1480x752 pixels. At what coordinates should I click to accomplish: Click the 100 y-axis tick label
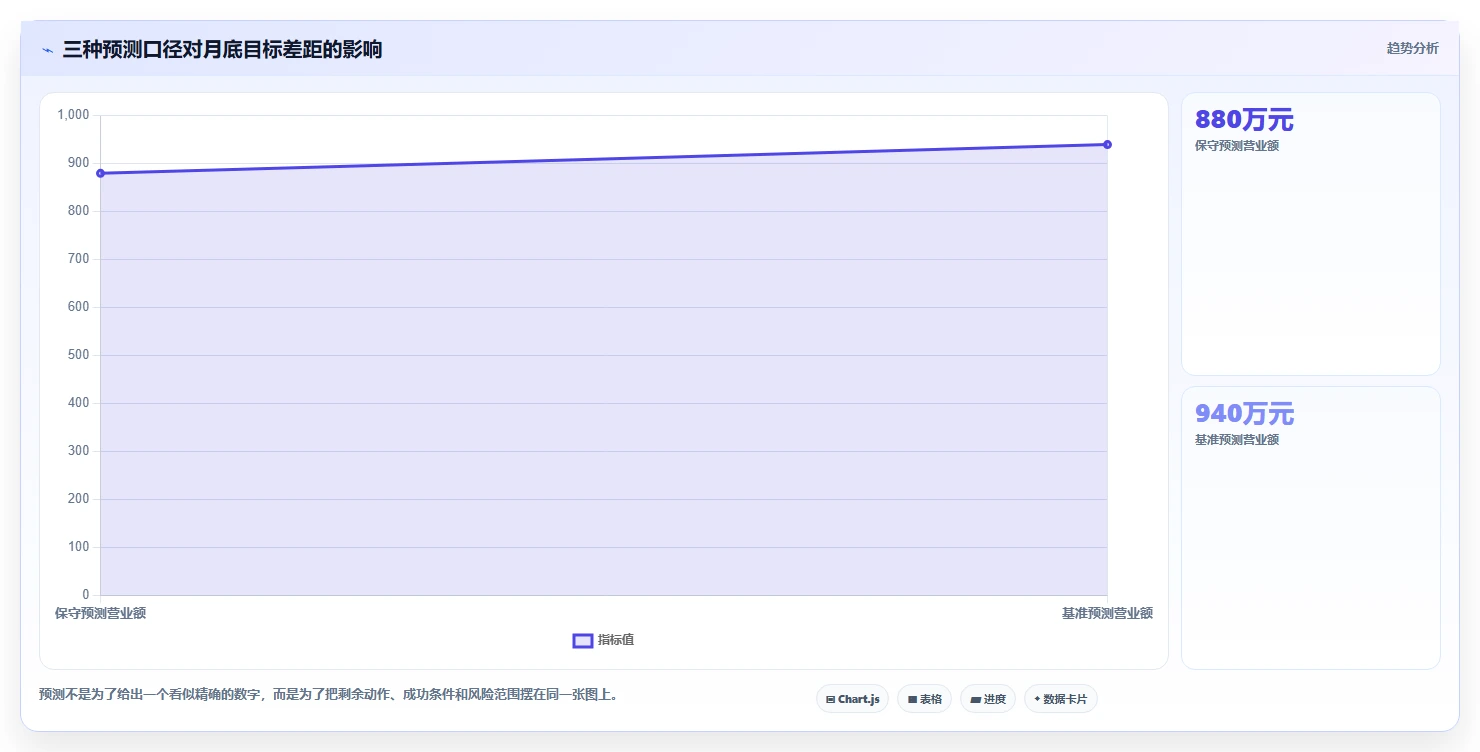79,547
